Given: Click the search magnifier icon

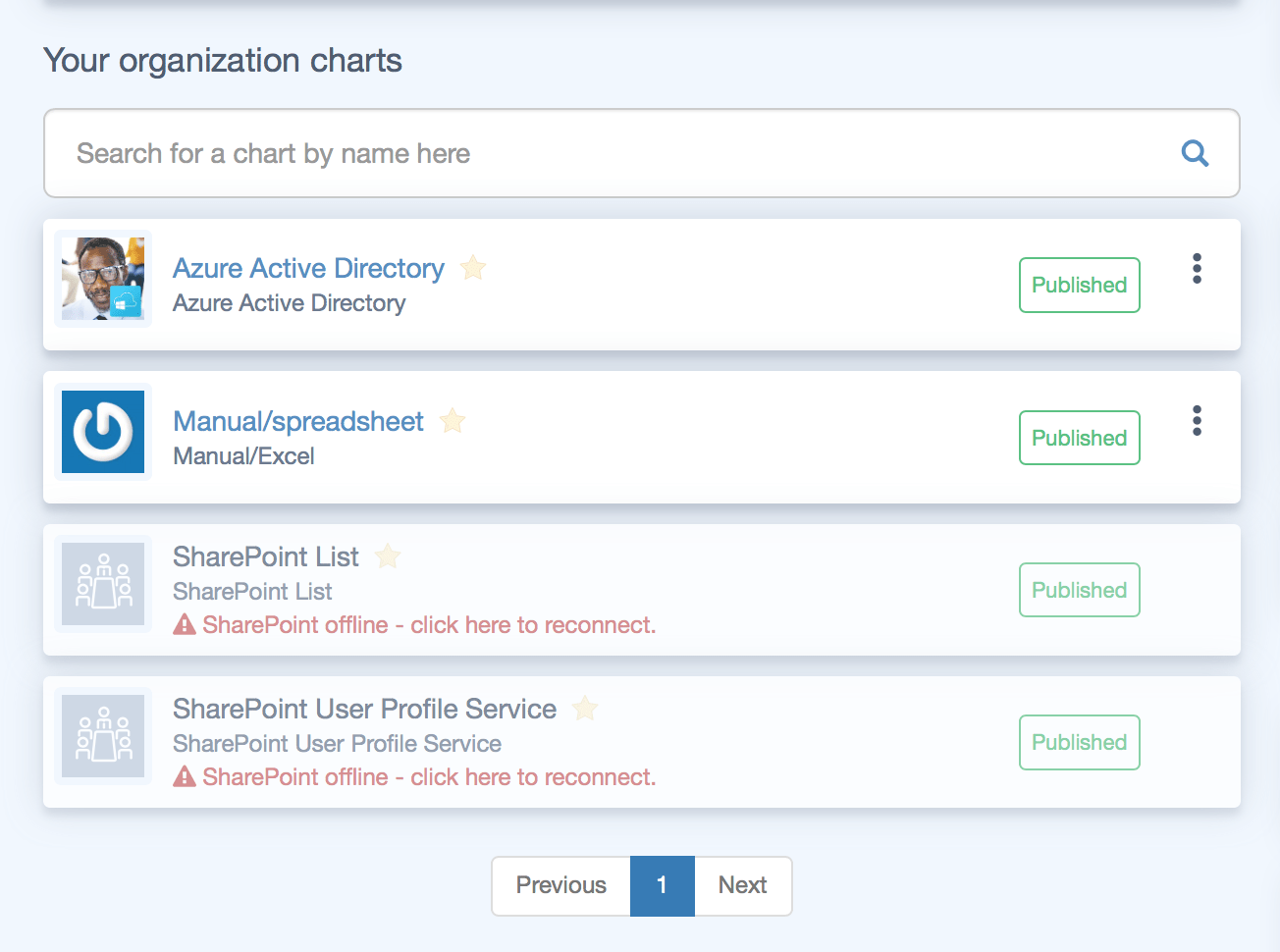Looking at the screenshot, I should 1195,153.
